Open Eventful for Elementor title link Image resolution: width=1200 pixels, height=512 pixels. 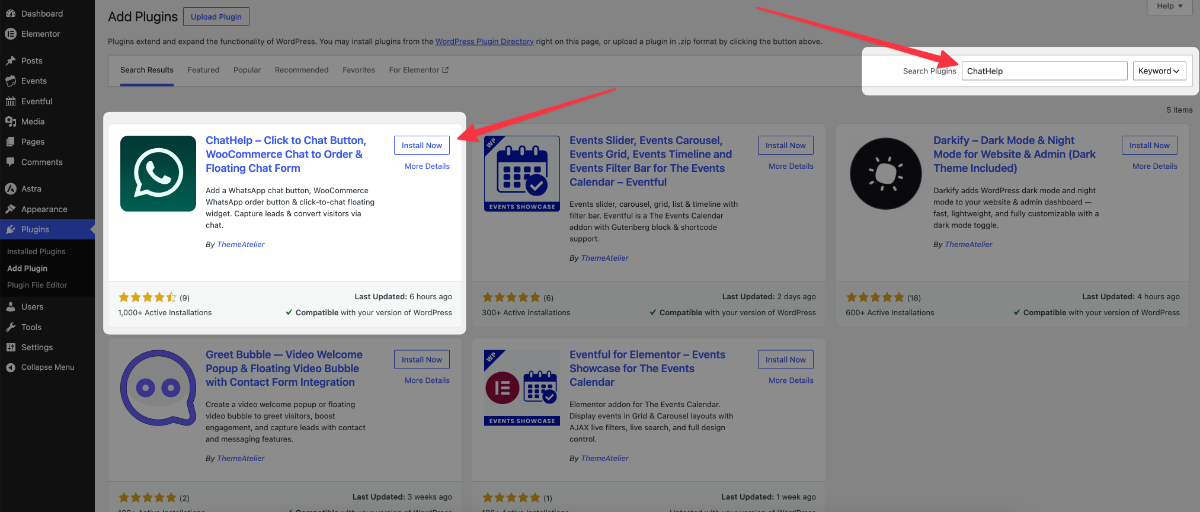coord(648,368)
